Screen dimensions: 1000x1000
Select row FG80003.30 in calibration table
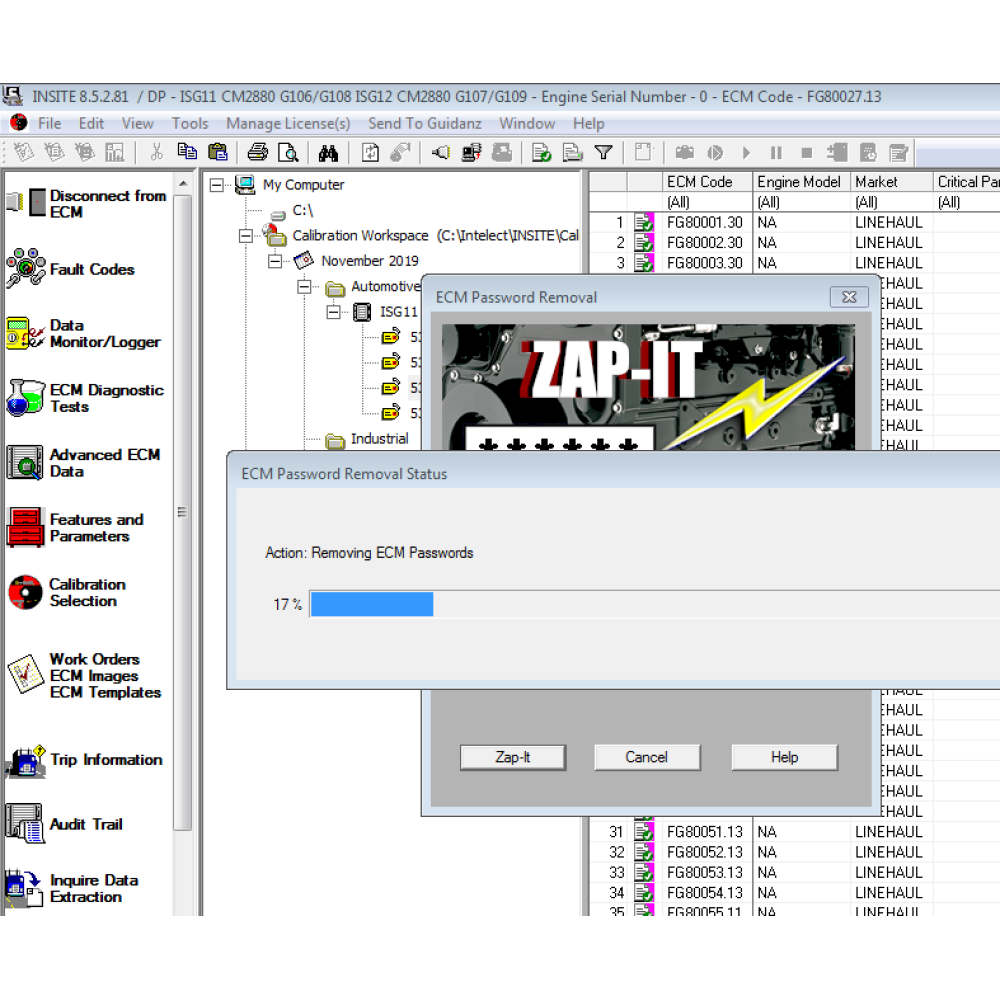coord(794,263)
